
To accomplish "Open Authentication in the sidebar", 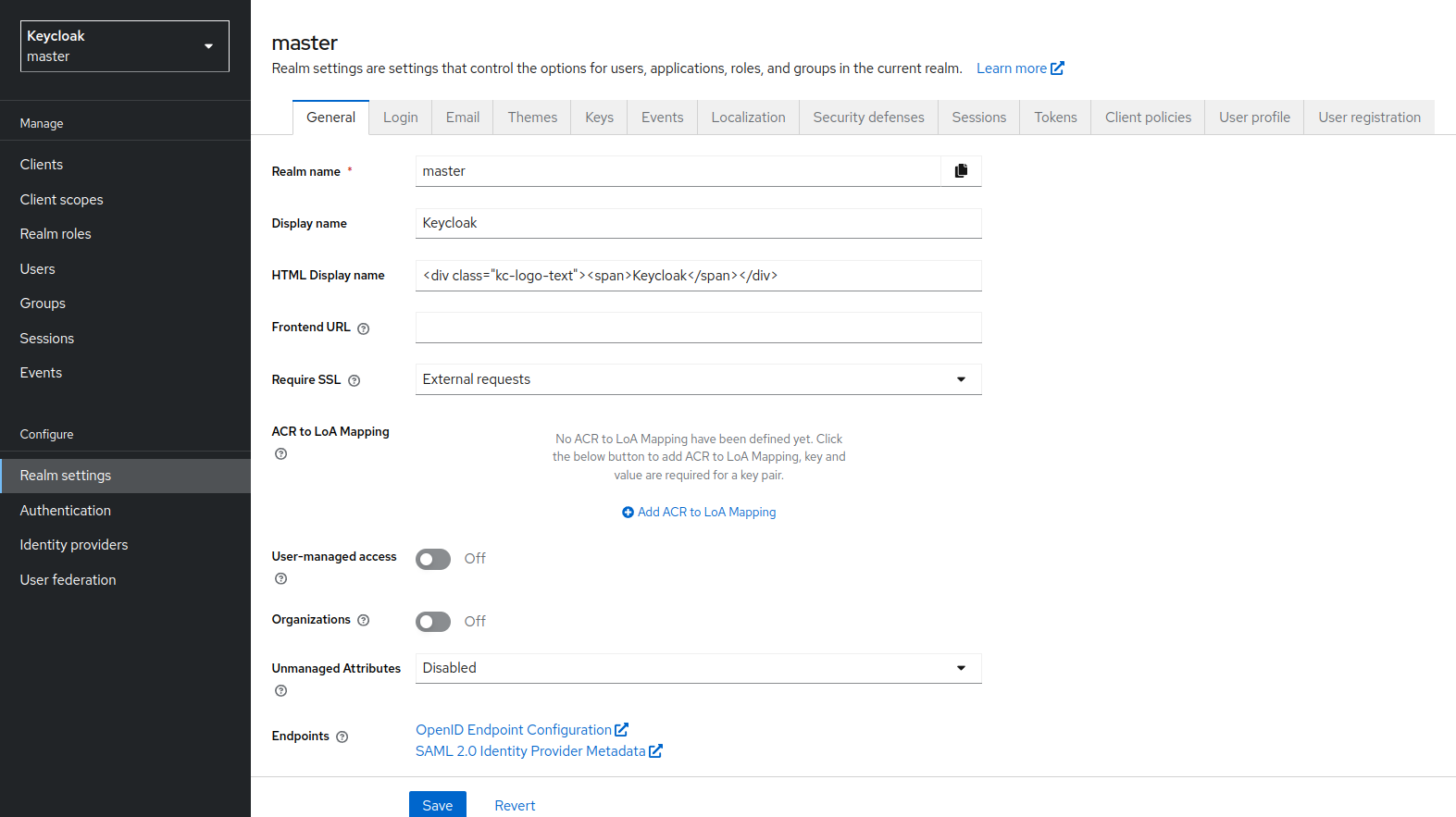I will click(x=125, y=511).
